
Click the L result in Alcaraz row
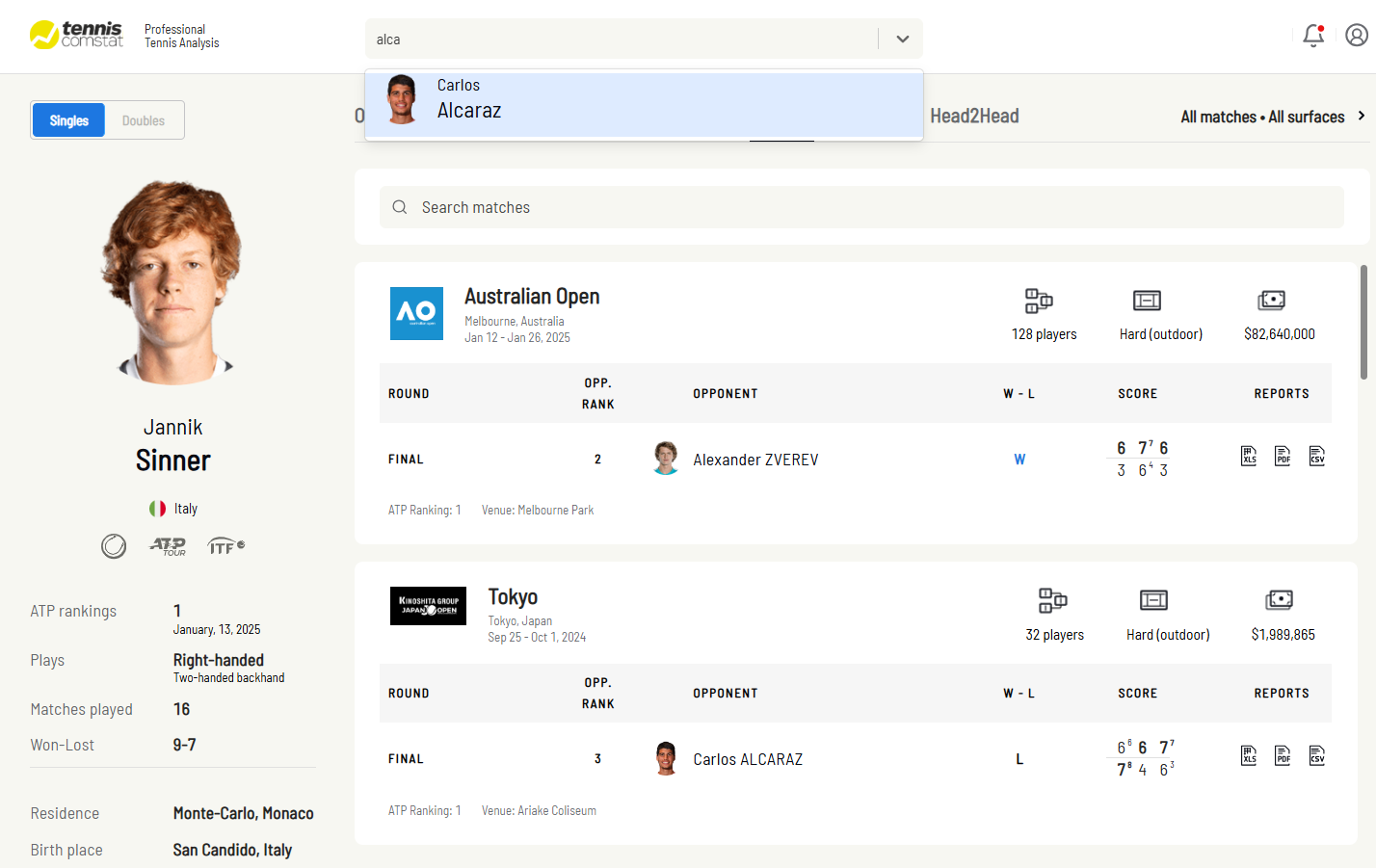[x=1019, y=759]
